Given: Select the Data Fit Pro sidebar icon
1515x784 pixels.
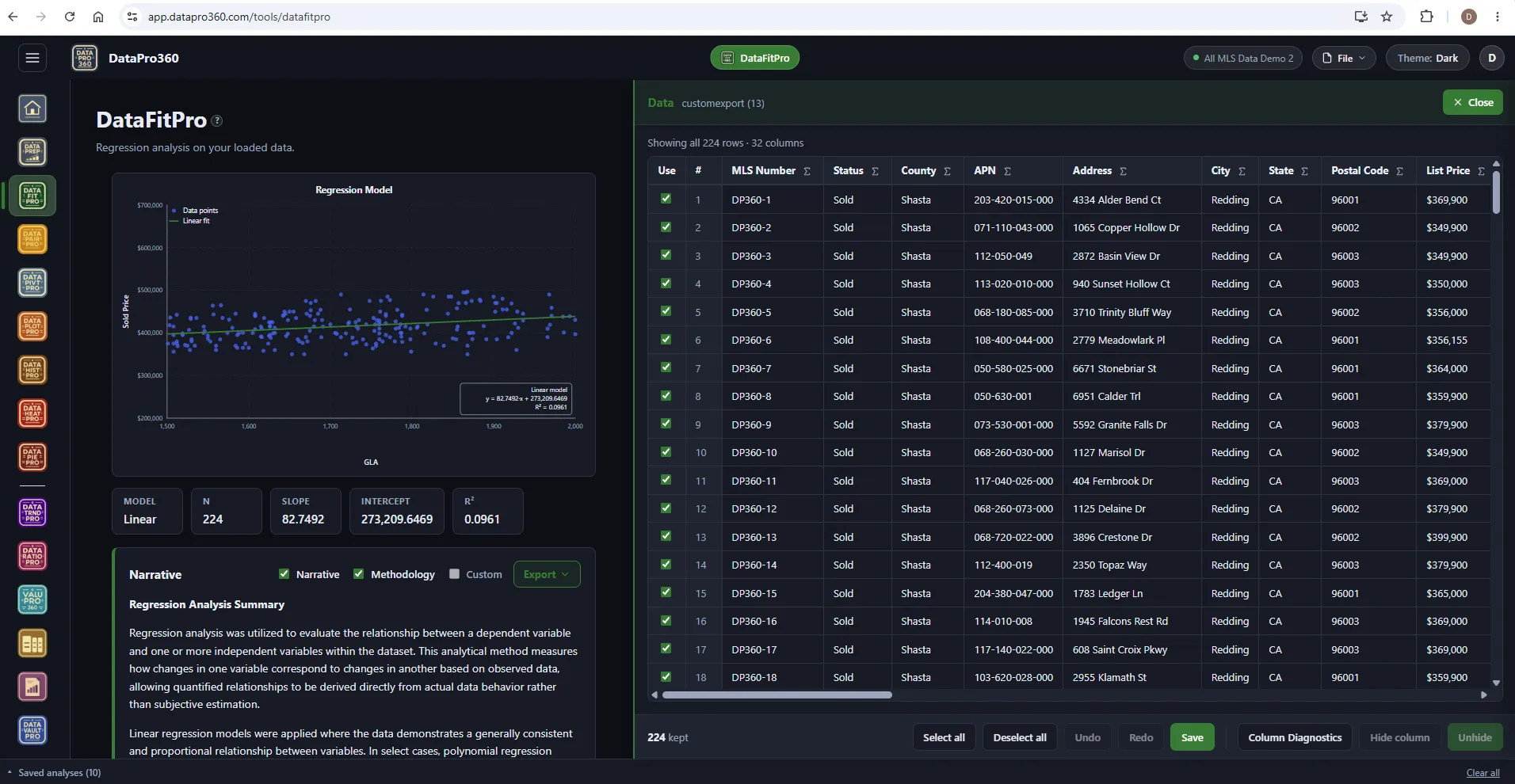Looking at the screenshot, I should [32, 196].
